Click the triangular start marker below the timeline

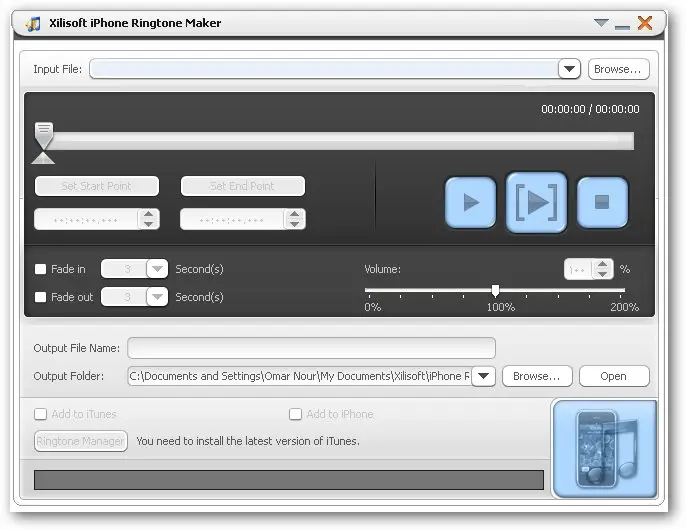point(43,158)
